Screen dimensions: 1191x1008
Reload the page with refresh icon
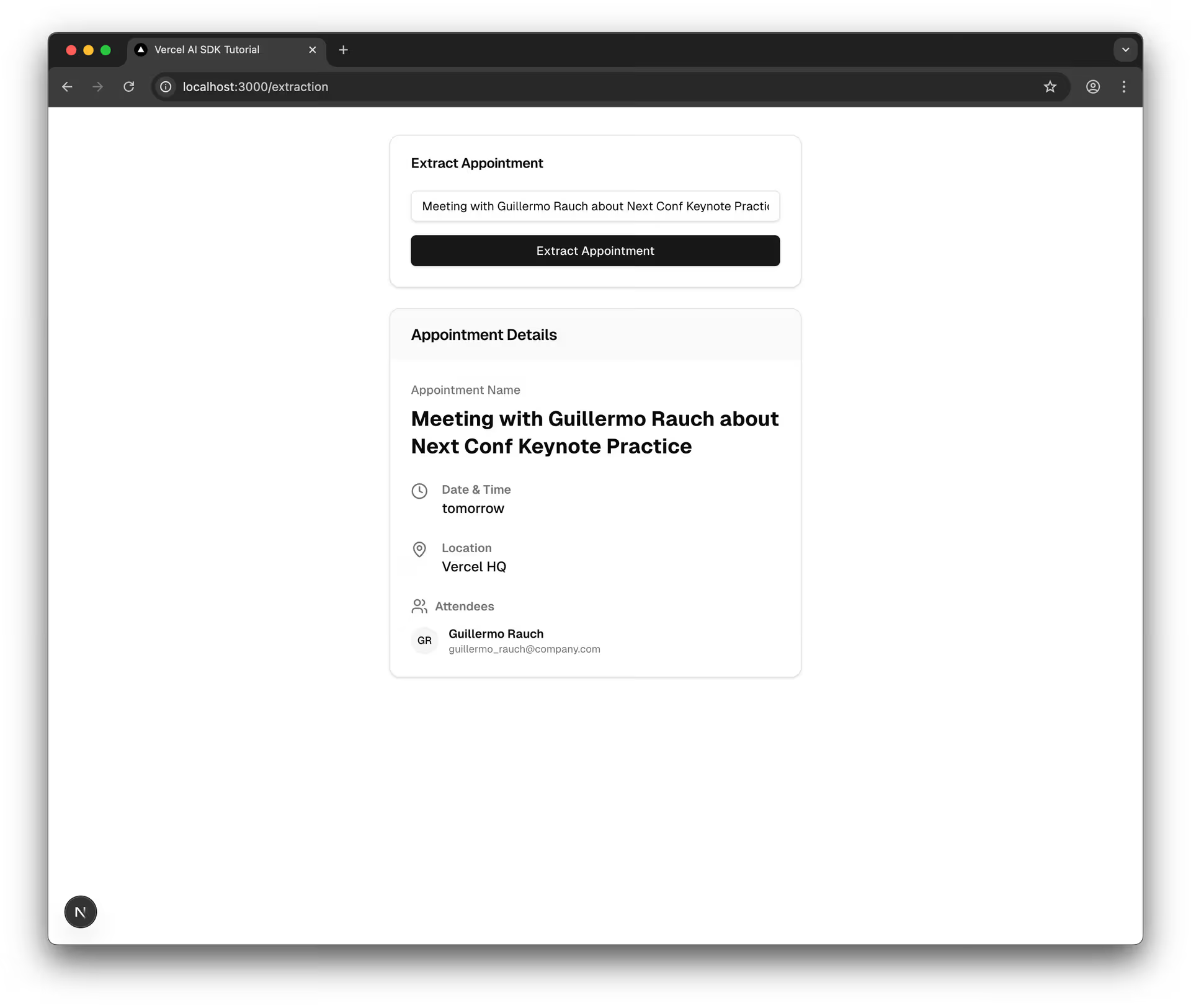coord(129,87)
